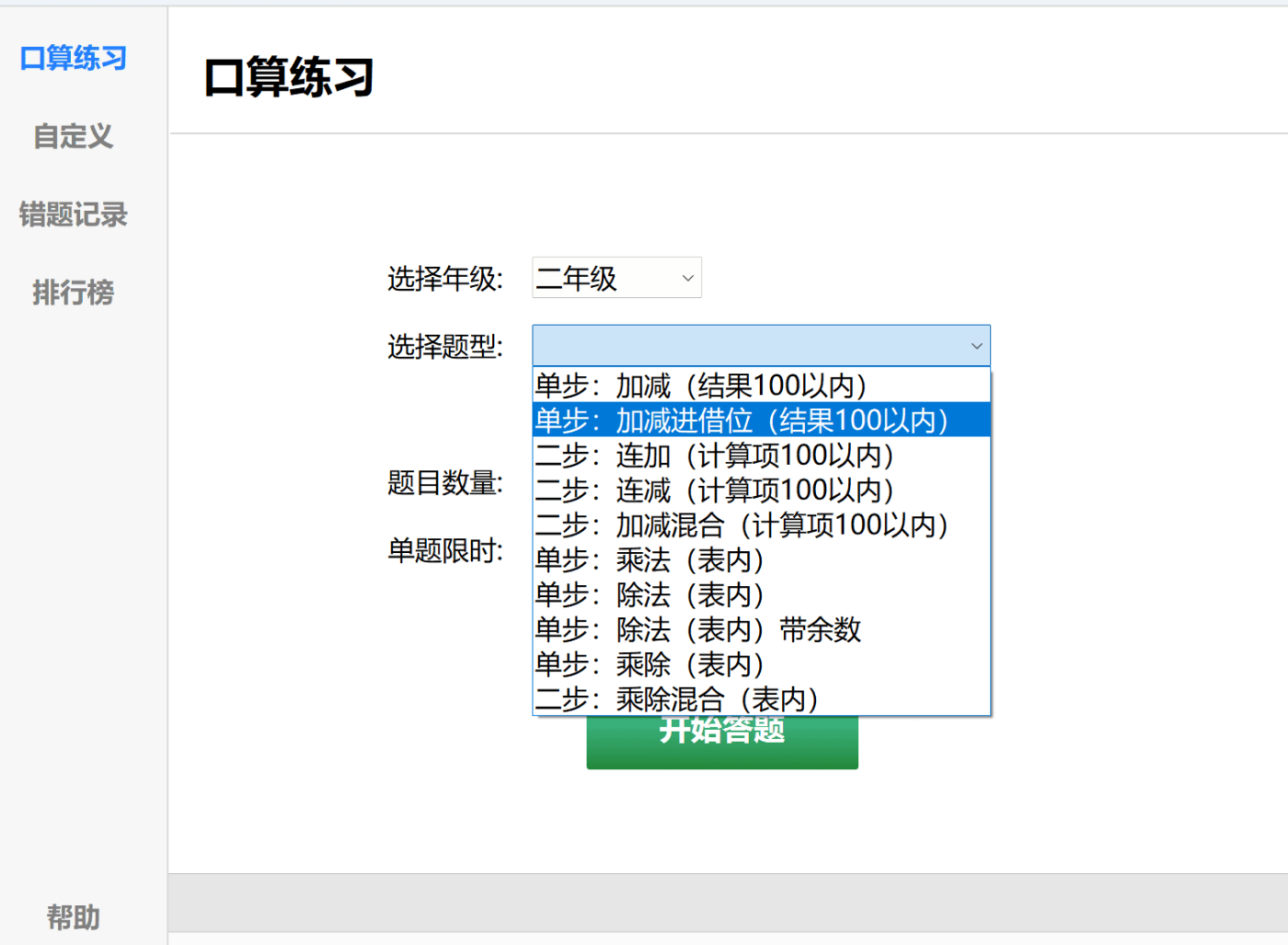The width and height of the screenshot is (1288, 945).
Task: Pick 二步：乘除混合（表内）option
Action: point(677,699)
